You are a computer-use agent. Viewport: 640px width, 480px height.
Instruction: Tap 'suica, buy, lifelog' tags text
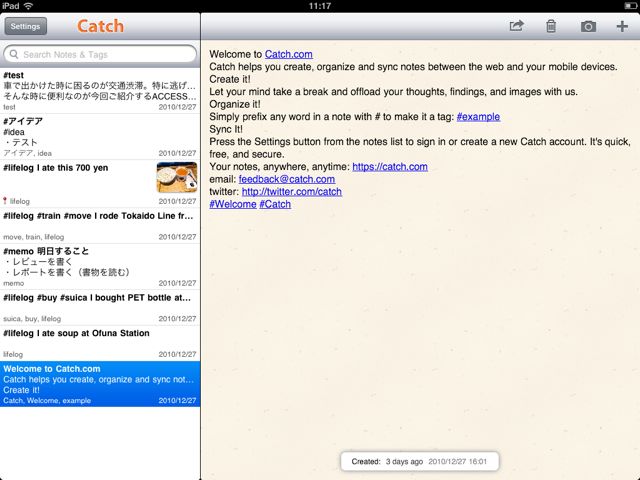[32, 319]
